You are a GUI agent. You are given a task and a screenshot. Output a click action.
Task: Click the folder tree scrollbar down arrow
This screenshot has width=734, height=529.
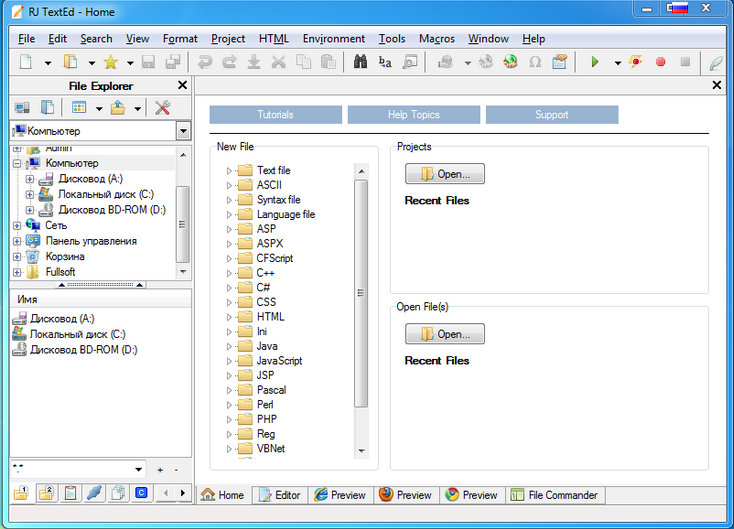[183, 272]
